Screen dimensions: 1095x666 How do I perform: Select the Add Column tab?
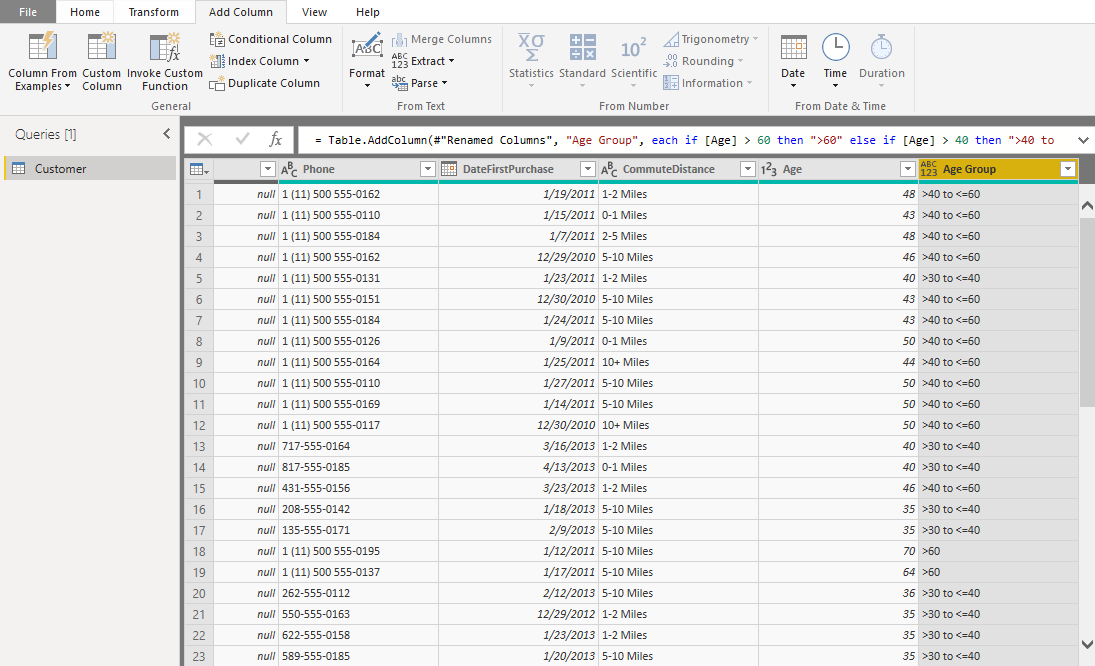240,12
